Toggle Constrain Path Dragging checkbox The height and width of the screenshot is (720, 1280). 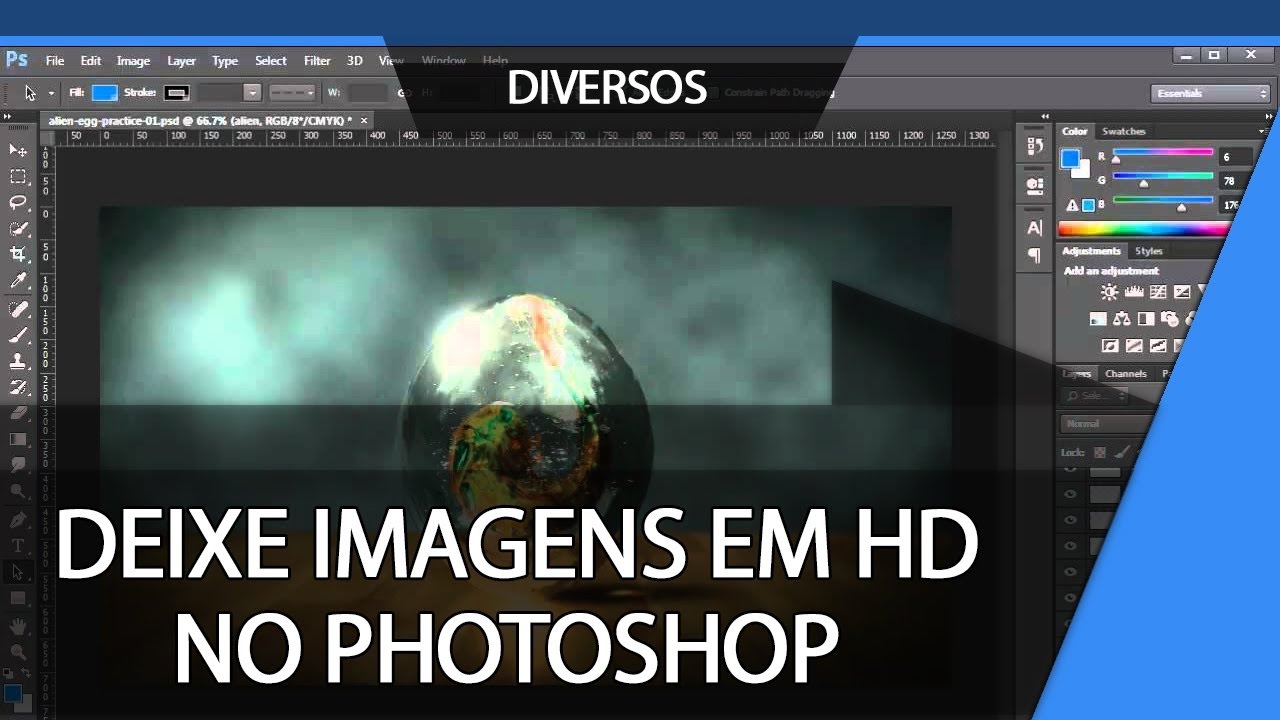[x=713, y=93]
